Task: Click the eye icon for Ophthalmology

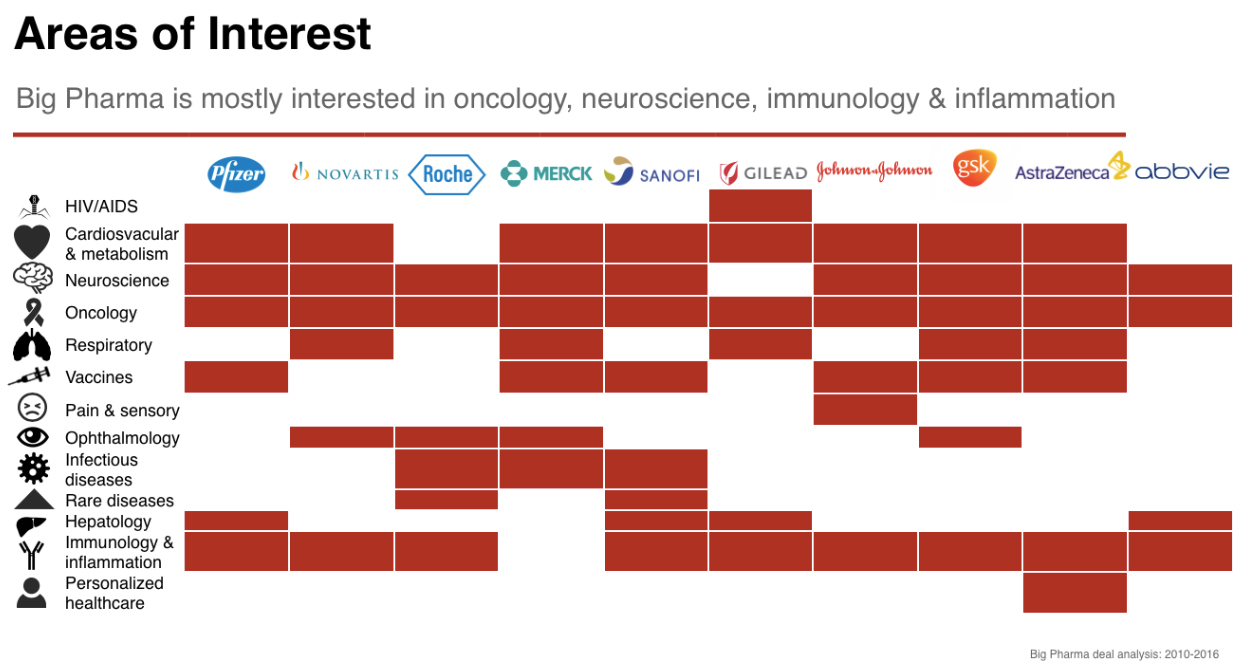Action: coord(33,437)
